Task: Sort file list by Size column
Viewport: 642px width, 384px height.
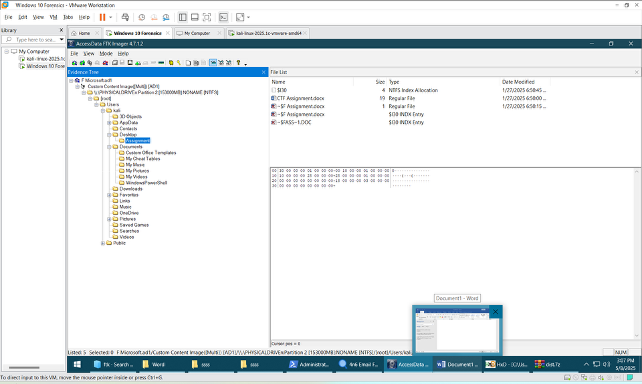Action: point(380,82)
